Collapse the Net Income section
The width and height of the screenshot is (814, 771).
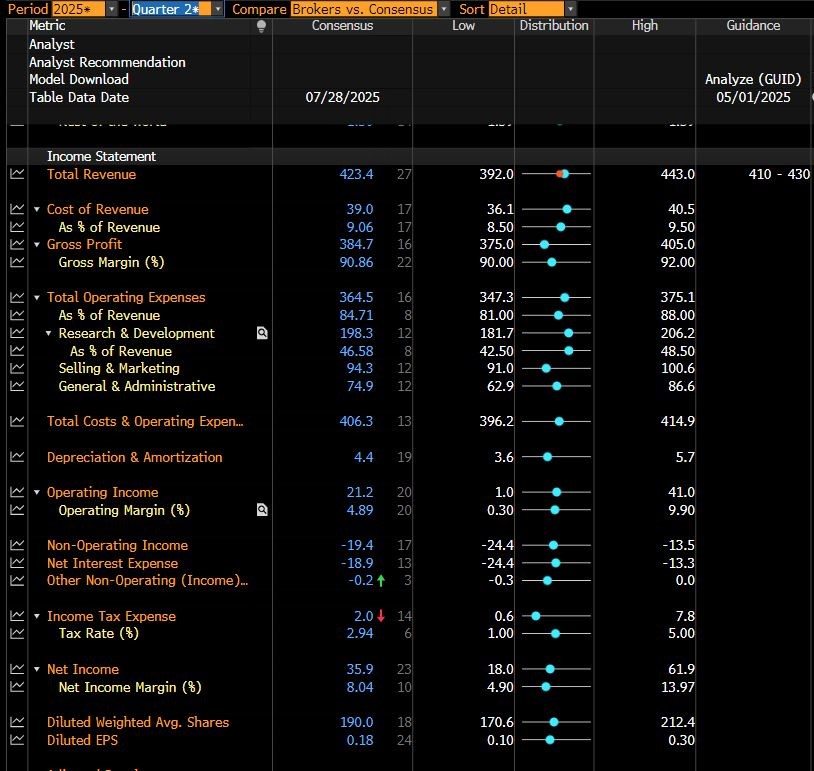37,669
